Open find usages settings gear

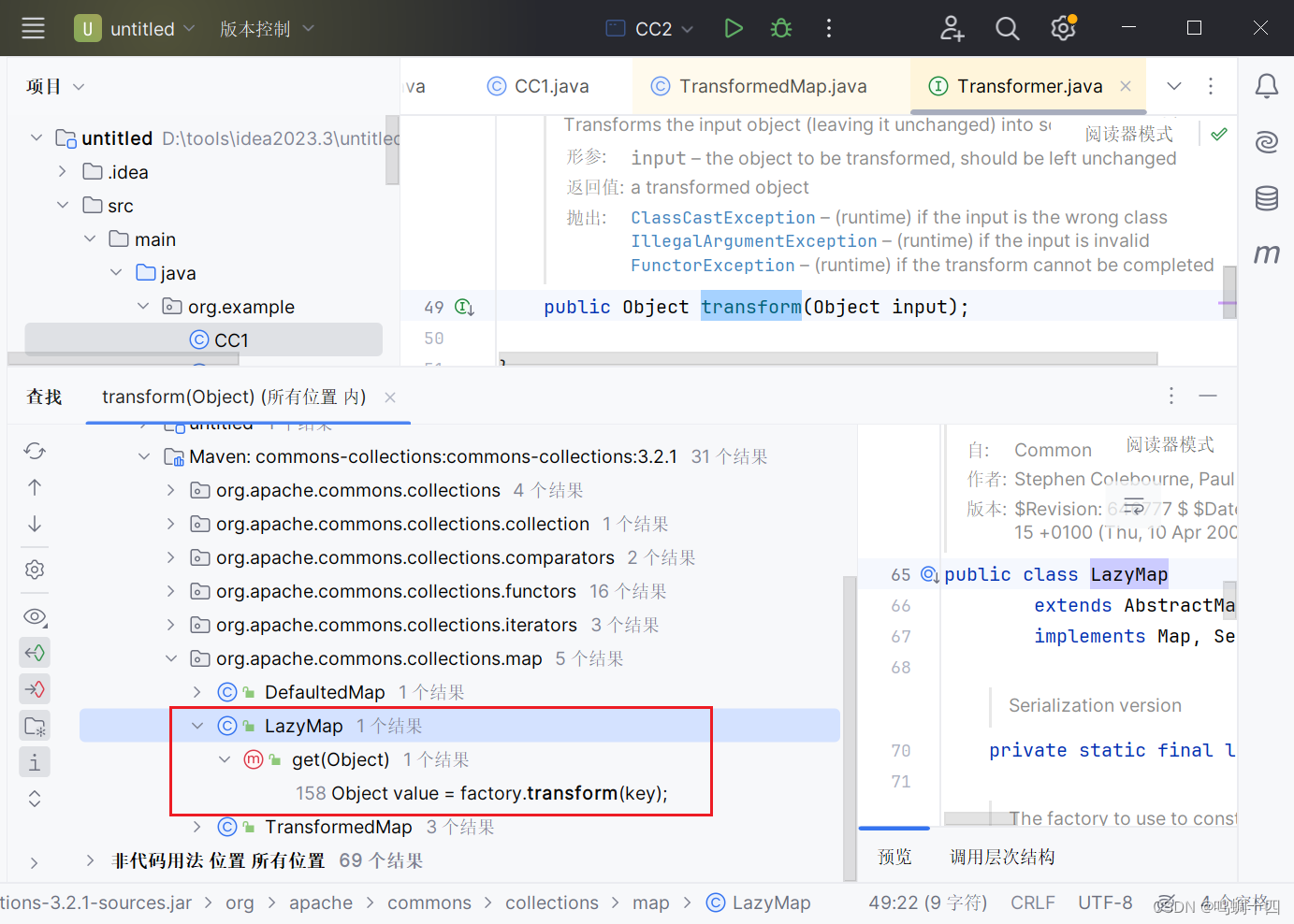point(35,570)
